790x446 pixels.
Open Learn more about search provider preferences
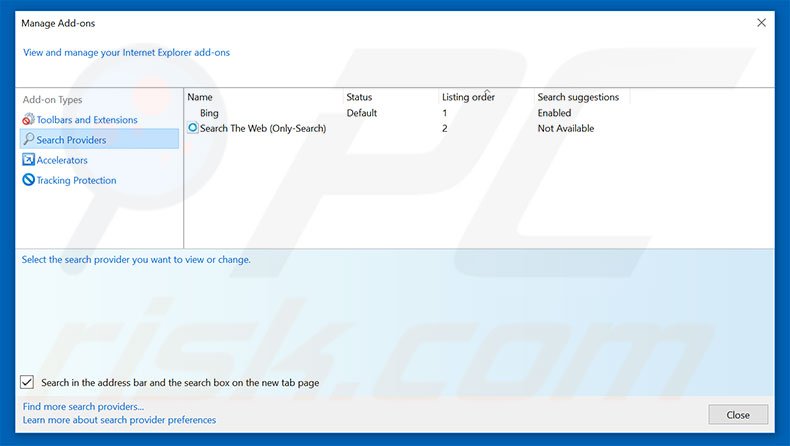point(119,420)
